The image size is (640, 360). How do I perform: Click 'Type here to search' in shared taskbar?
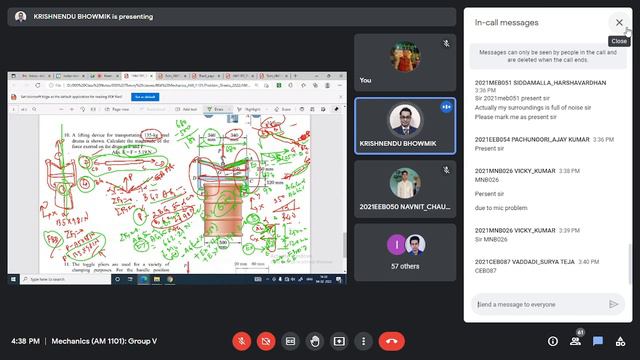point(65,279)
